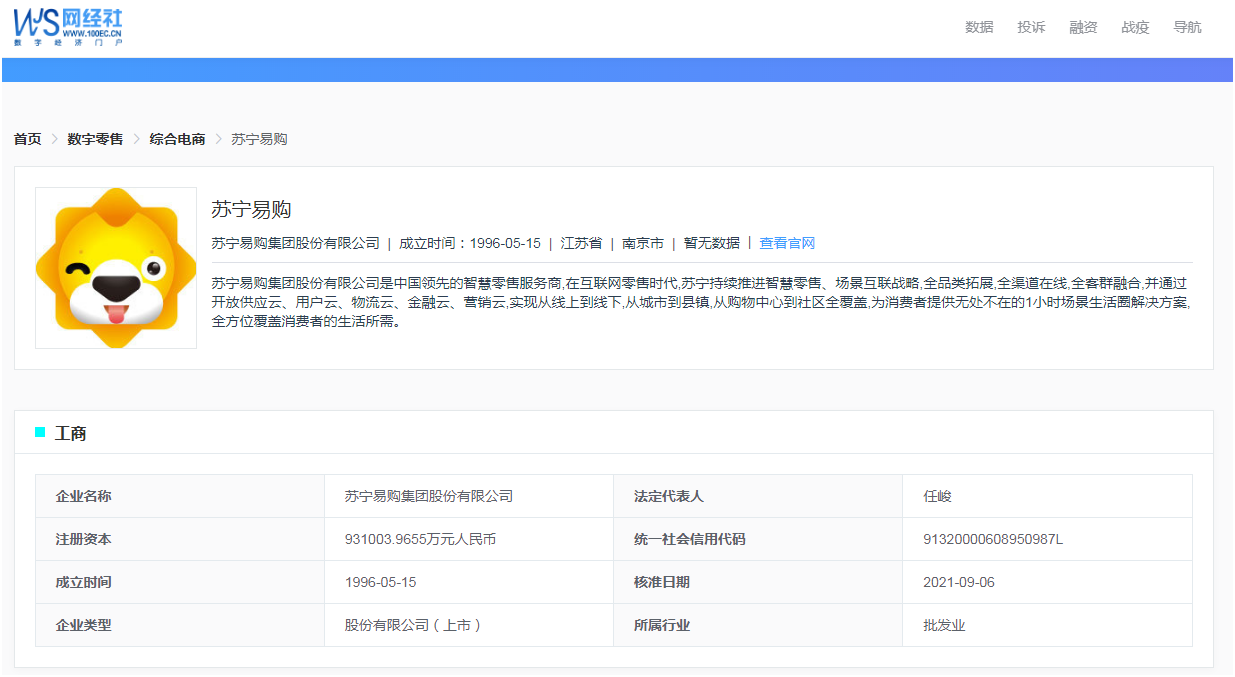Viewport: 1235px width, 677px height.
Task: Select the 统一社会信用代码 label cell
Action: [758, 539]
